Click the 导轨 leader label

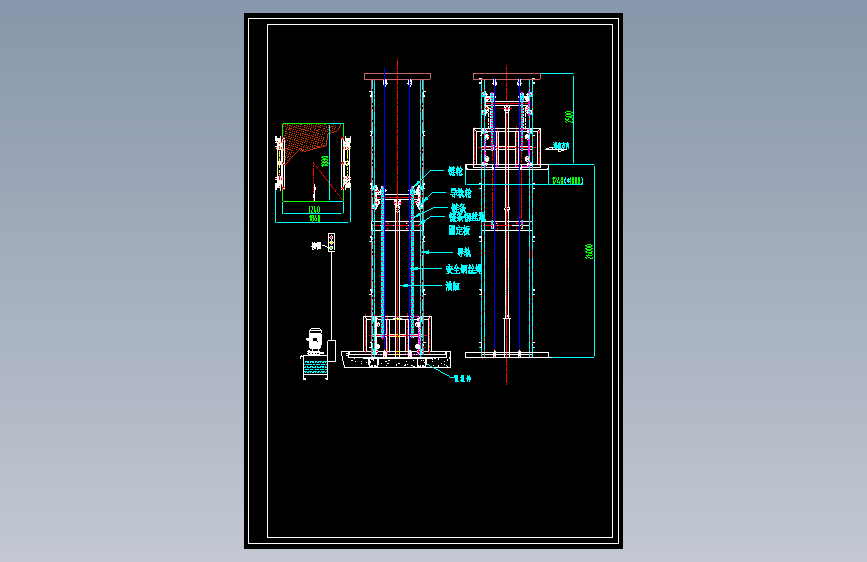pyautogui.click(x=463, y=252)
